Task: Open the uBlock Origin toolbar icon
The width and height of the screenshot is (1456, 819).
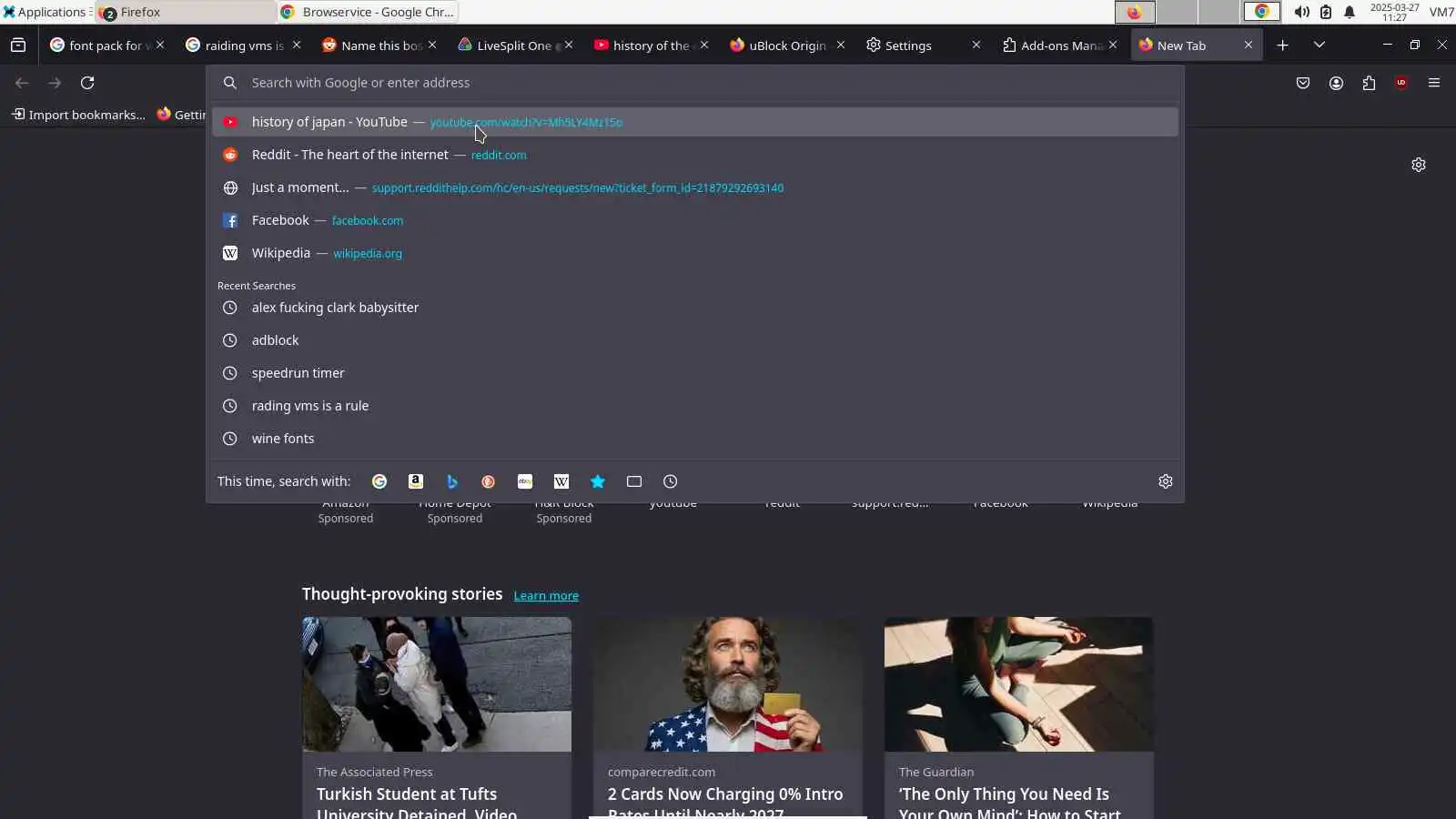Action: (1401, 83)
